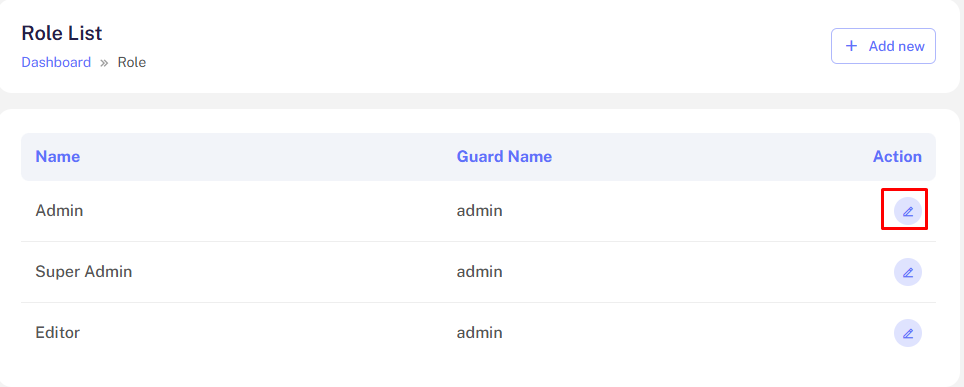Click guard name in Super Admin row
Screen dimensions: 964x387
point(480,271)
